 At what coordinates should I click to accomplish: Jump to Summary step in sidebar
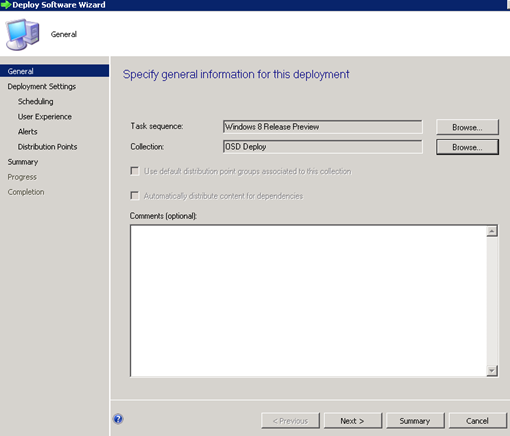[x=23, y=162]
